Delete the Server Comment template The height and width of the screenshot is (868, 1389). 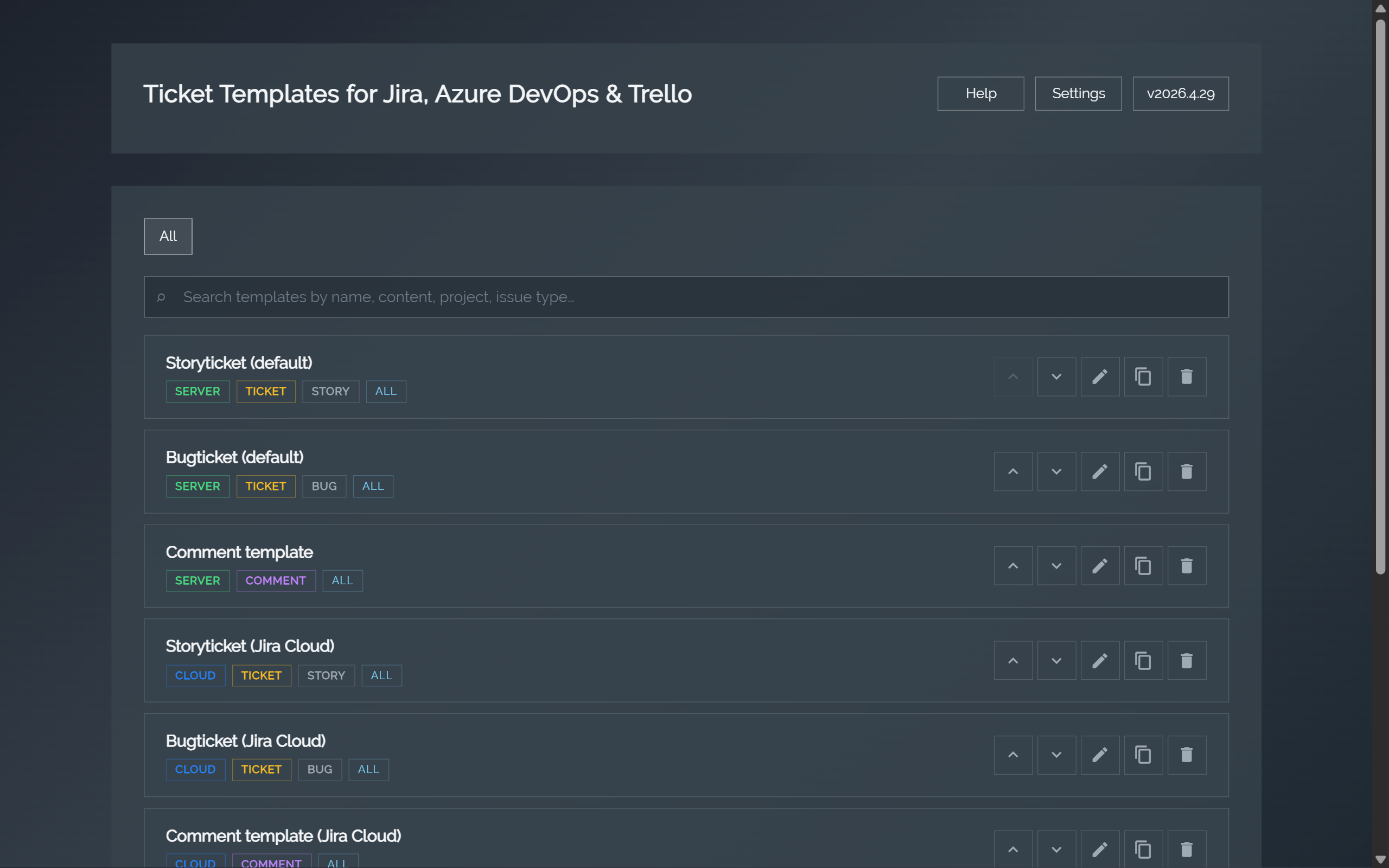[1187, 565]
